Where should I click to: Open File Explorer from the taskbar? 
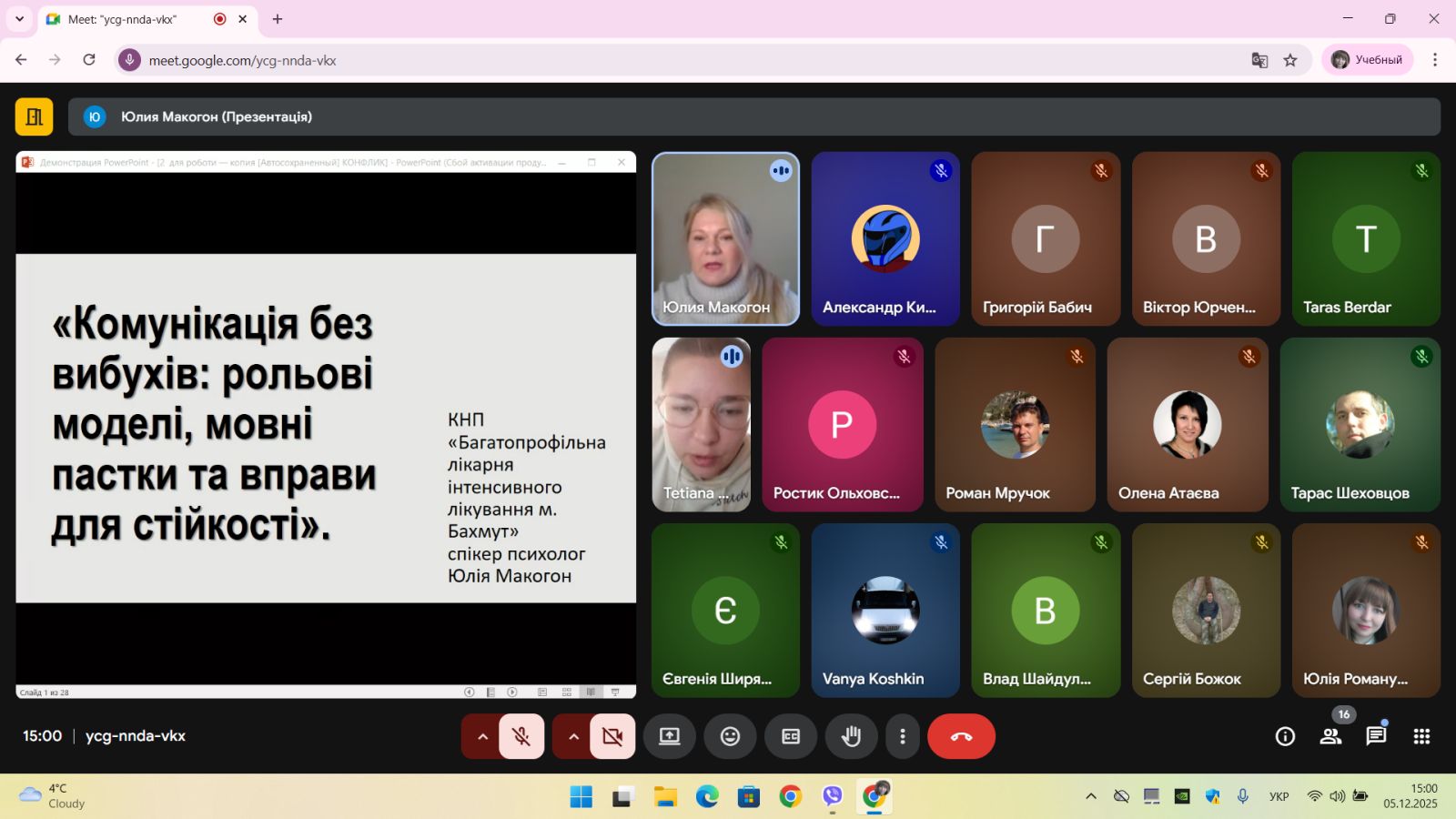pyautogui.click(x=665, y=797)
